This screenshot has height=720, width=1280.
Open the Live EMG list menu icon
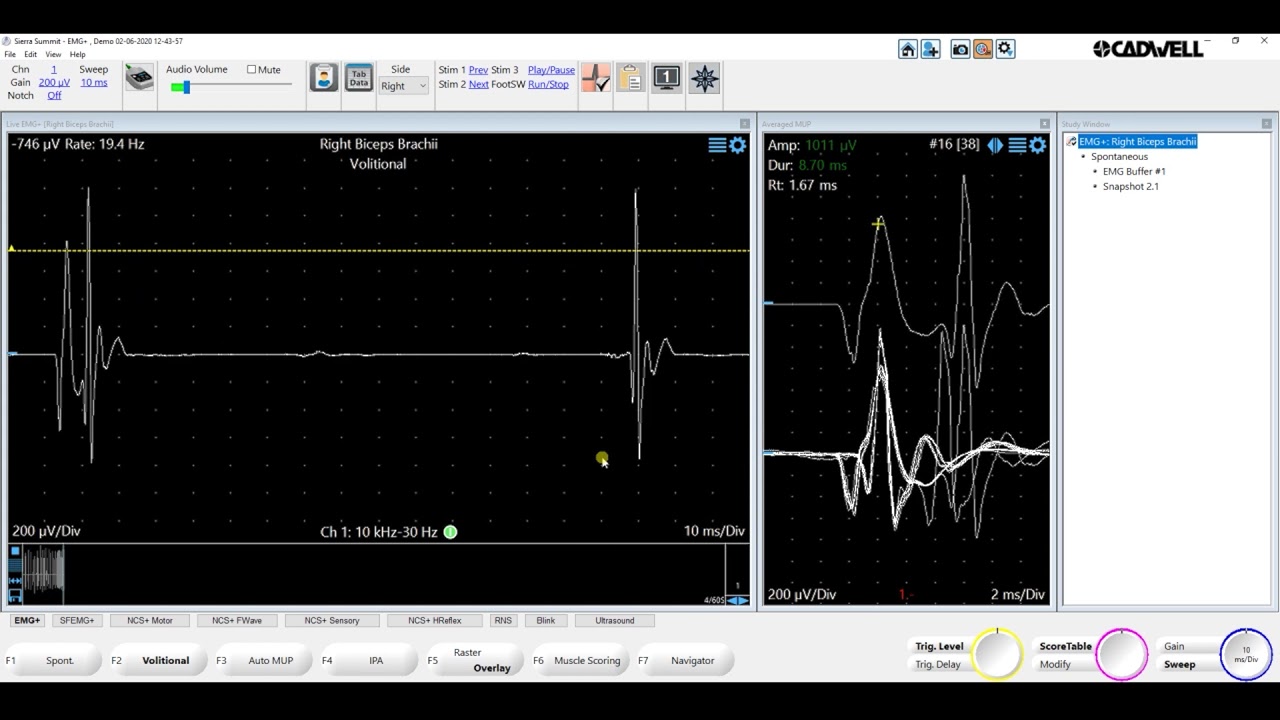tap(717, 146)
